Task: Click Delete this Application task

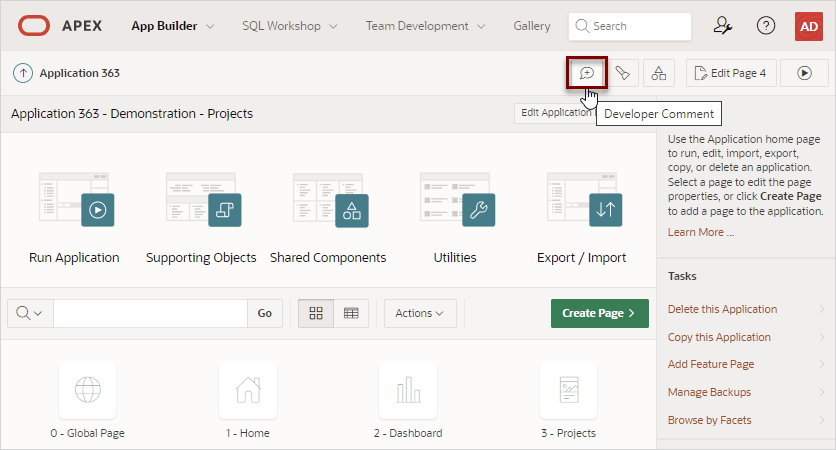Action: [722, 309]
